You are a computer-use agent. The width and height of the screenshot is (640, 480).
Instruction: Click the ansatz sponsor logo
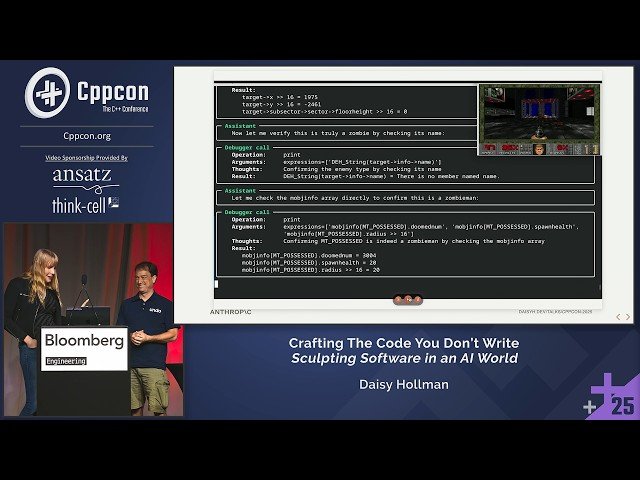pos(86,178)
